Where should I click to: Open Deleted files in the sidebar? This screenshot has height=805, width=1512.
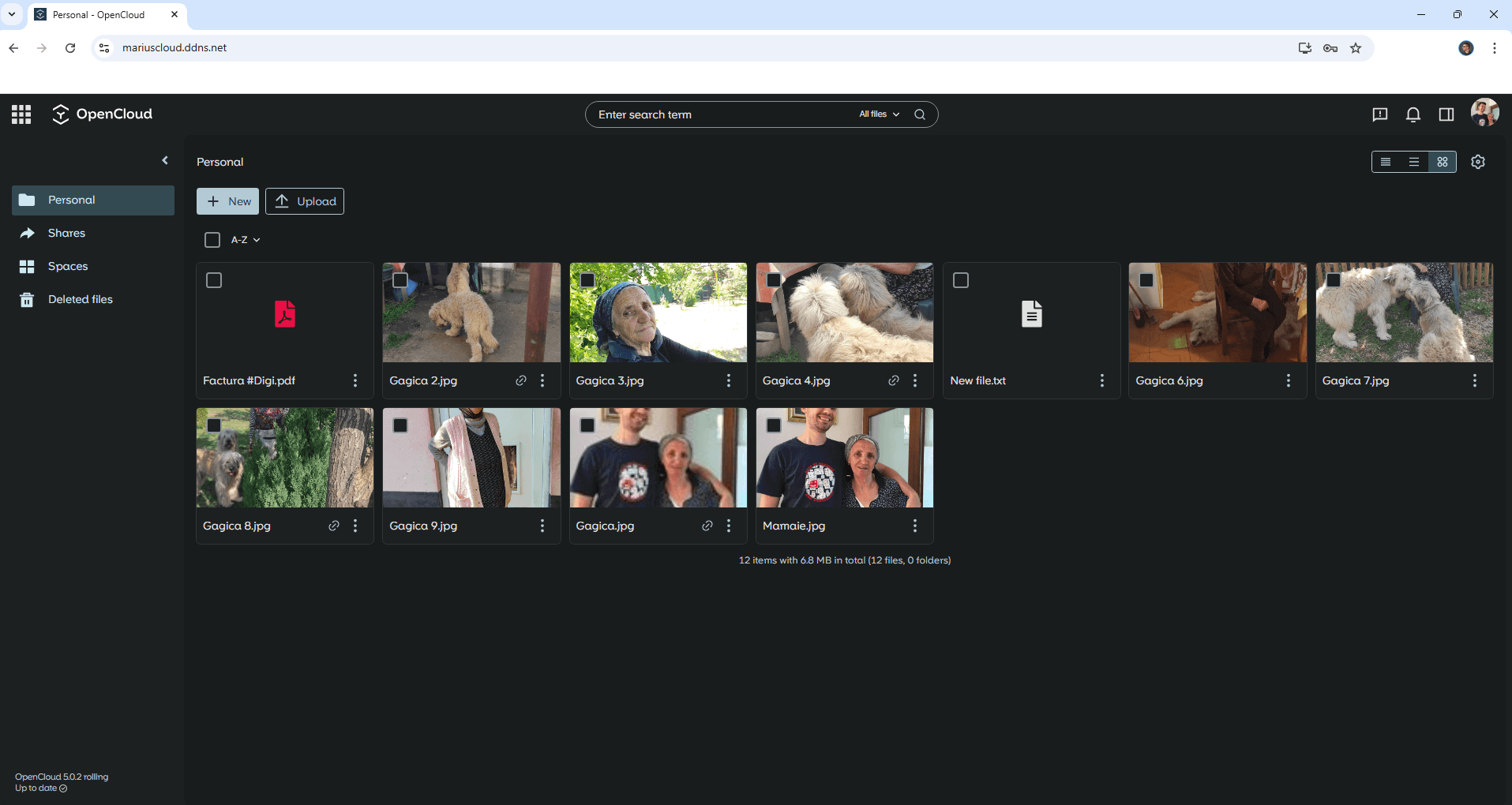(80, 299)
